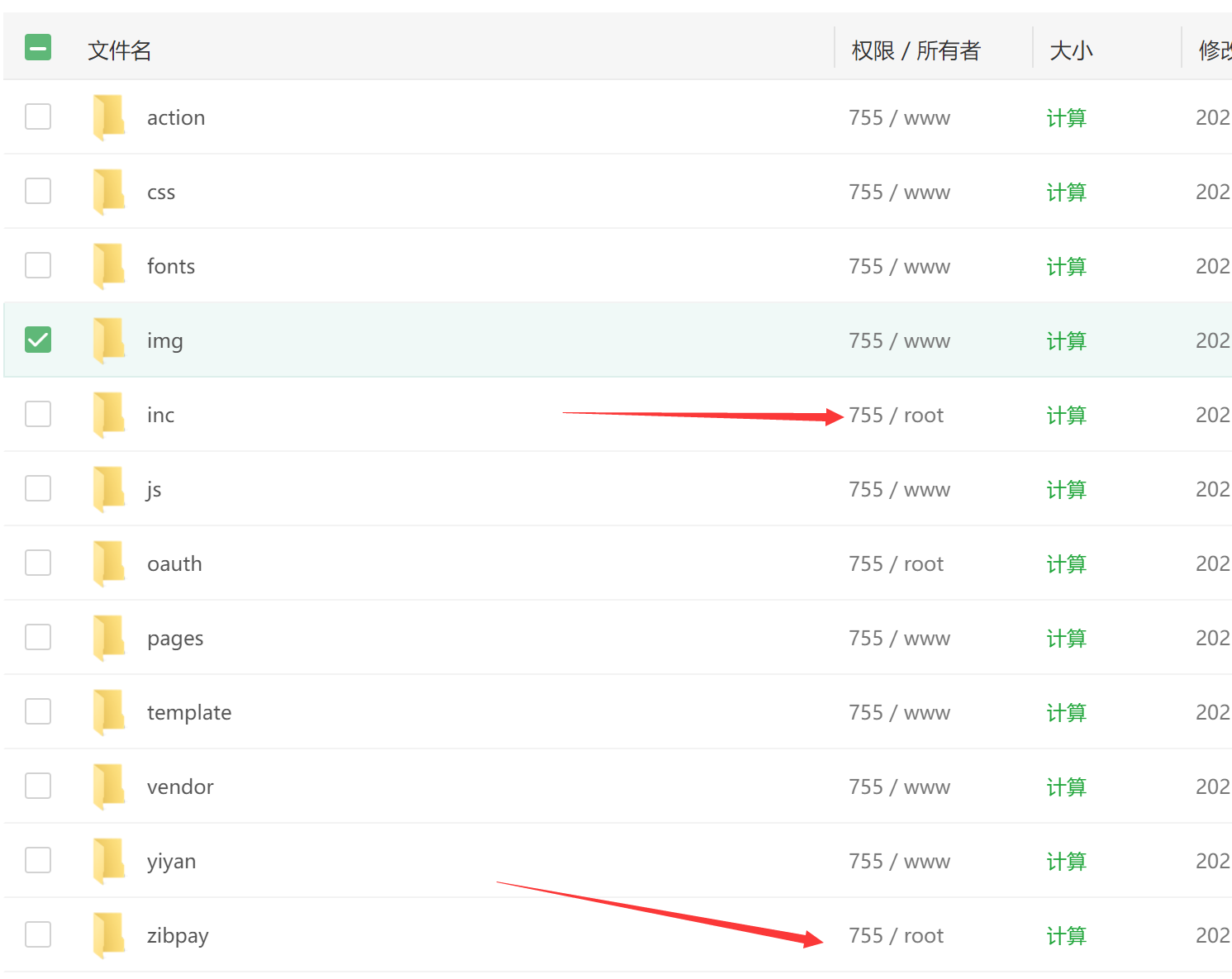Open the yiyan folder name link
The height and width of the screenshot is (979, 1232).
(x=171, y=862)
